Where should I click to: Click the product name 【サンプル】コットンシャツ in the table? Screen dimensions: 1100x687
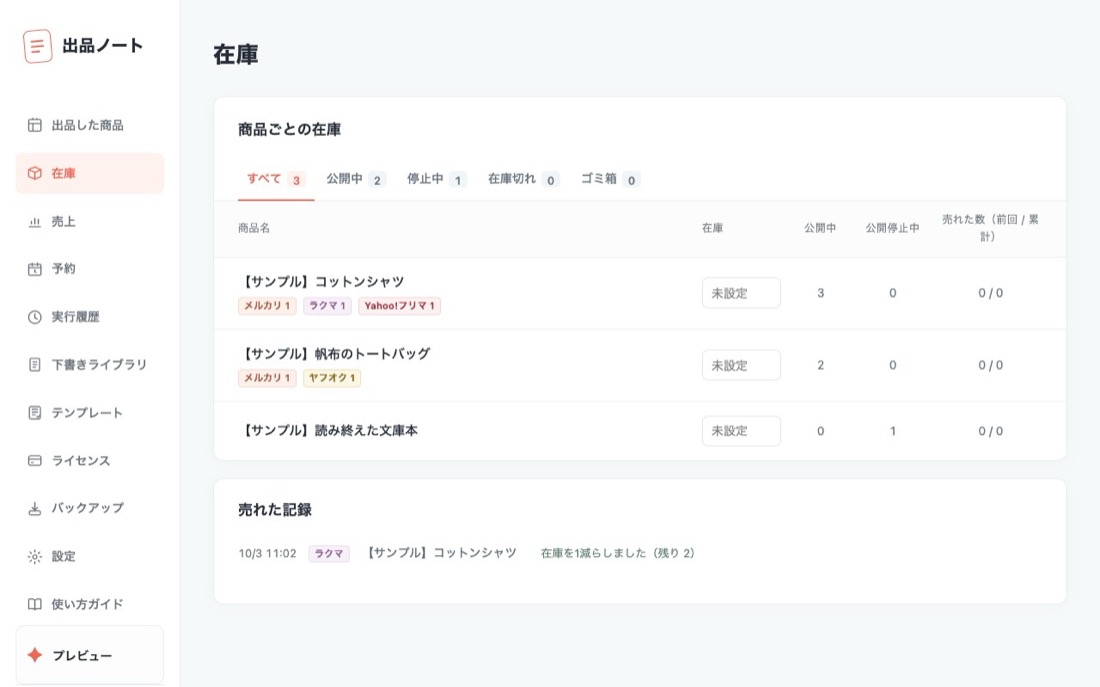click(321, 281)
